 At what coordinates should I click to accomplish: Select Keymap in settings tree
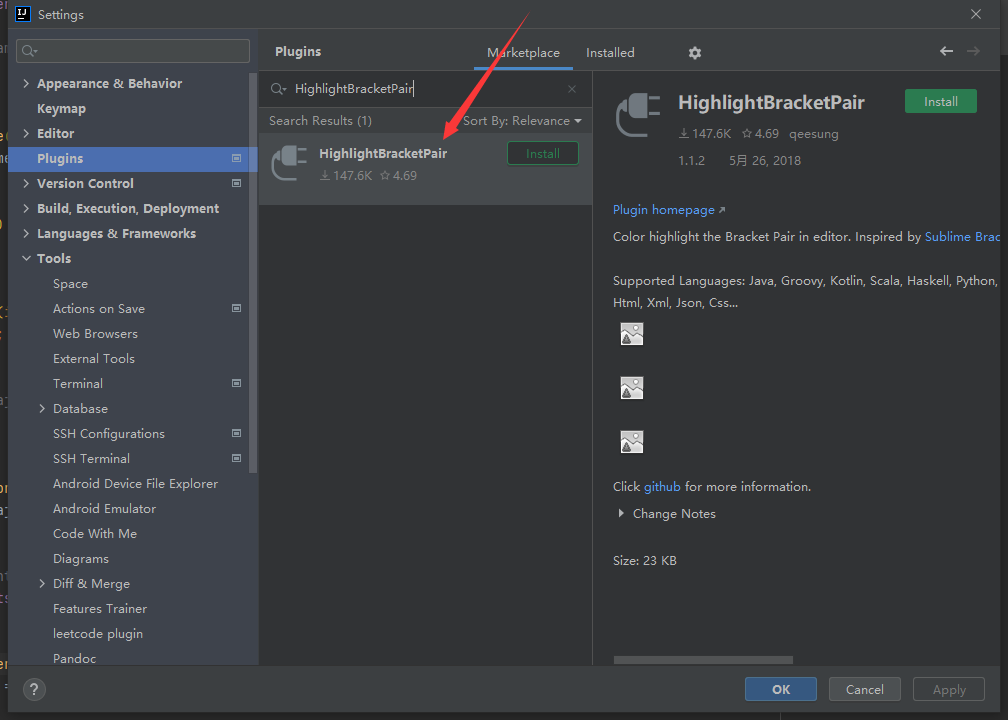click(61, 109)
